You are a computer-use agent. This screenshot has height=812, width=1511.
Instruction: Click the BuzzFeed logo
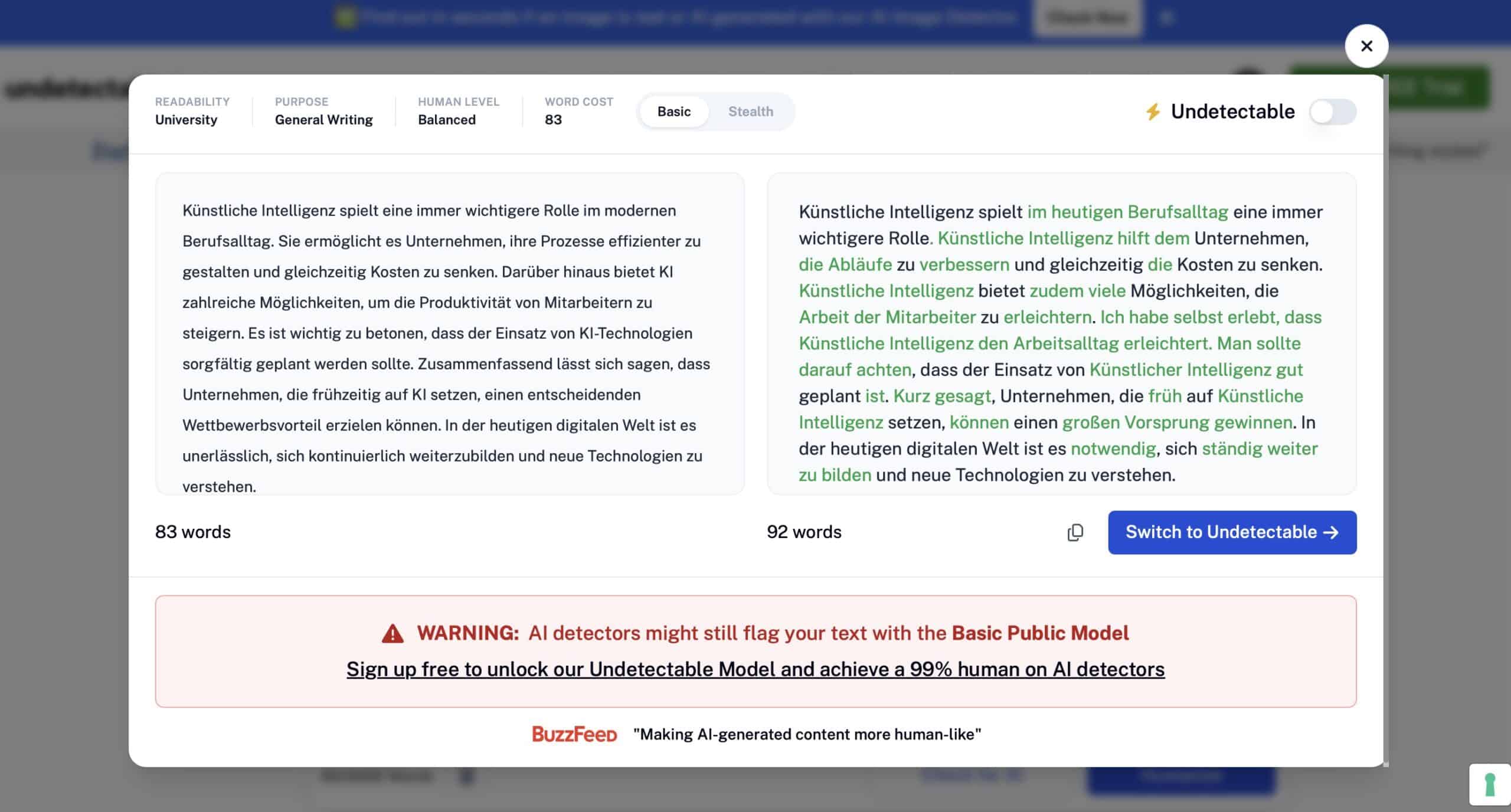pos(574,734)
